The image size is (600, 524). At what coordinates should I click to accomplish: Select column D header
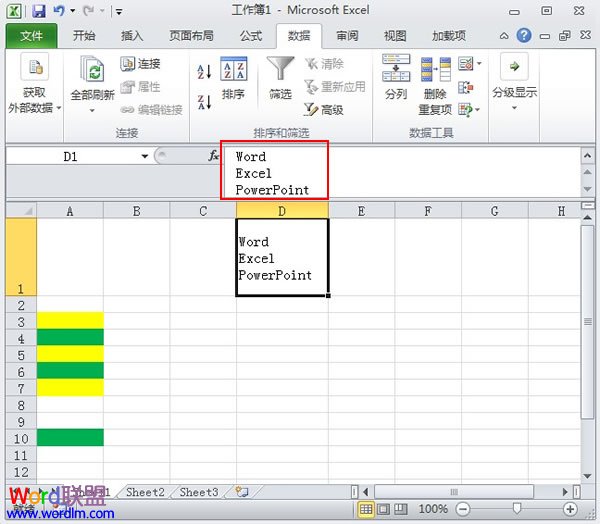point(282,211)
